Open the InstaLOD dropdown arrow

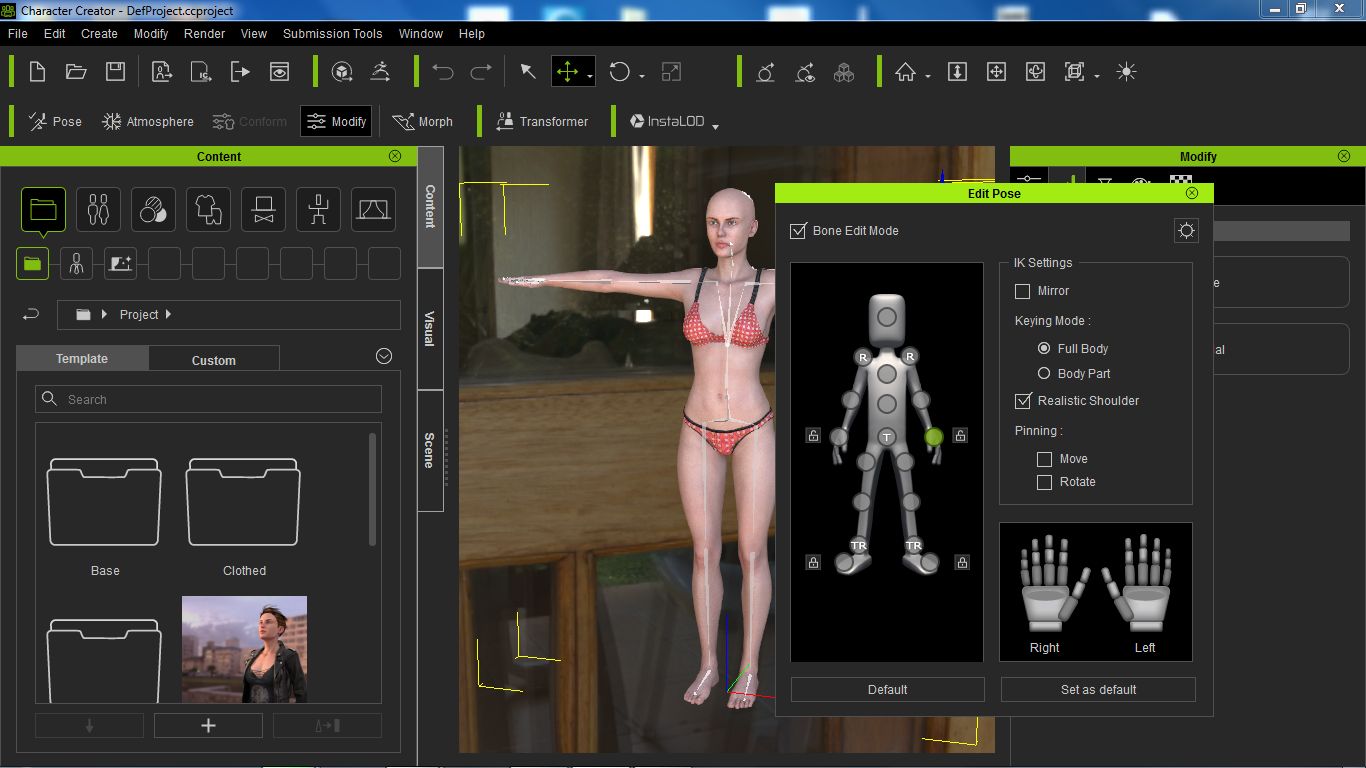tap(715, 126)
